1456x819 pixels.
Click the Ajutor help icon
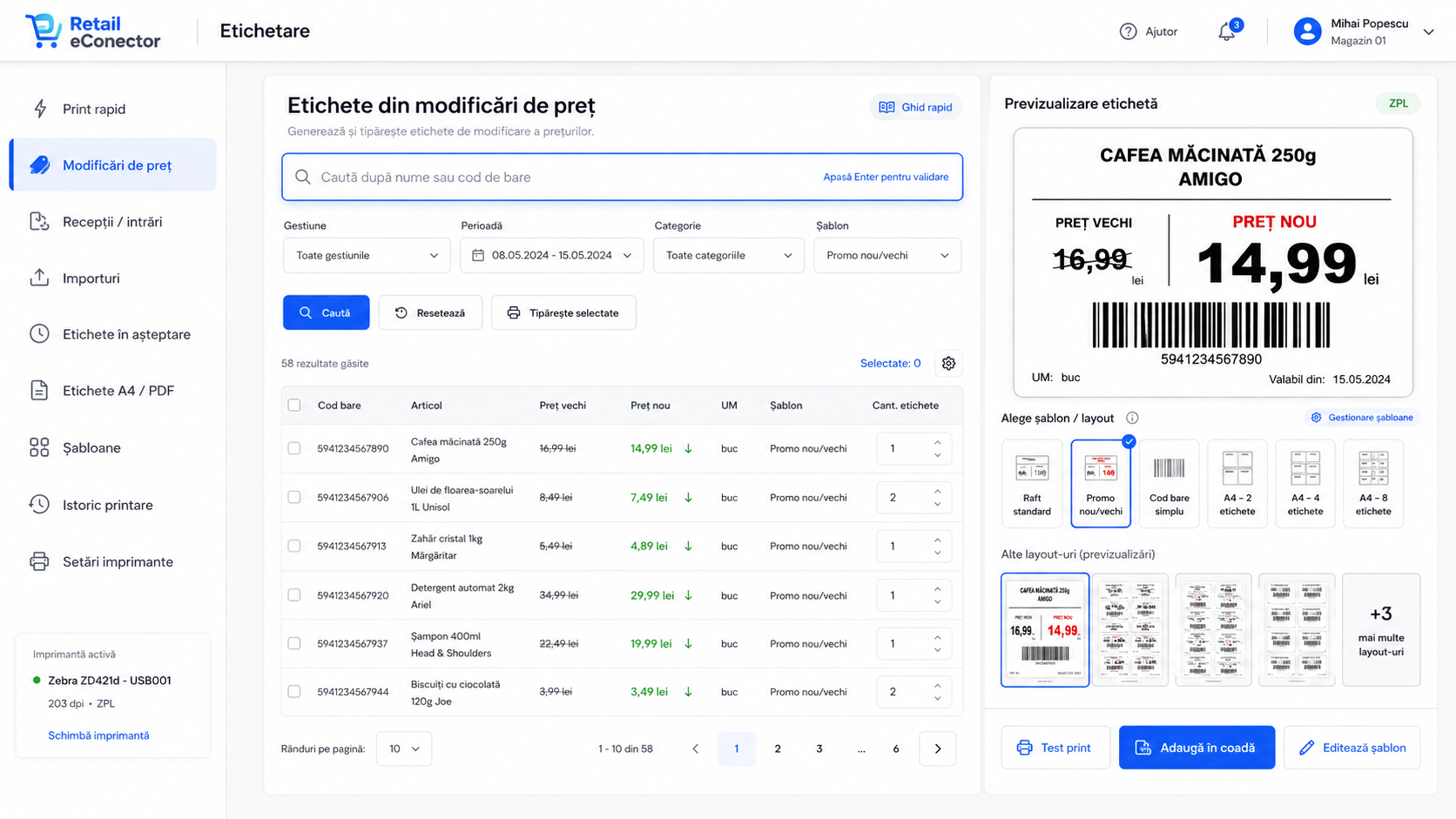(x=1128, y=31)
